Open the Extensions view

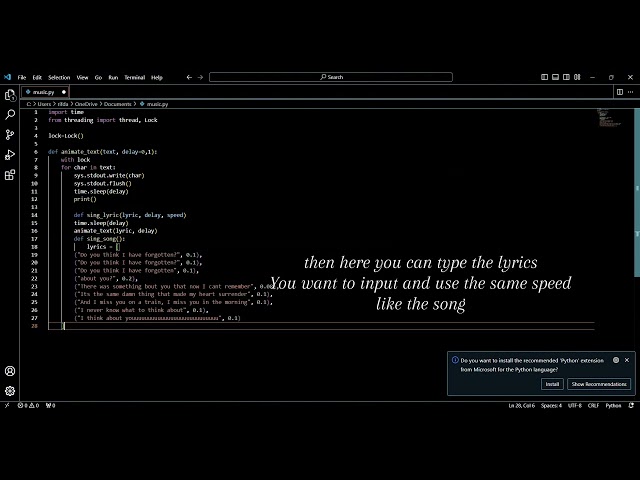click(x=10, y=175)
